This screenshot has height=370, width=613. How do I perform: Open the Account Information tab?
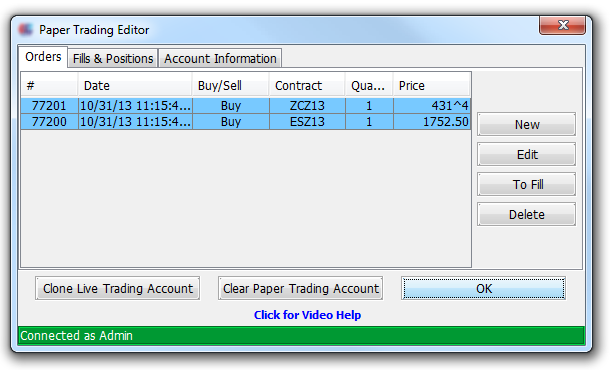[x=220, y=59]
